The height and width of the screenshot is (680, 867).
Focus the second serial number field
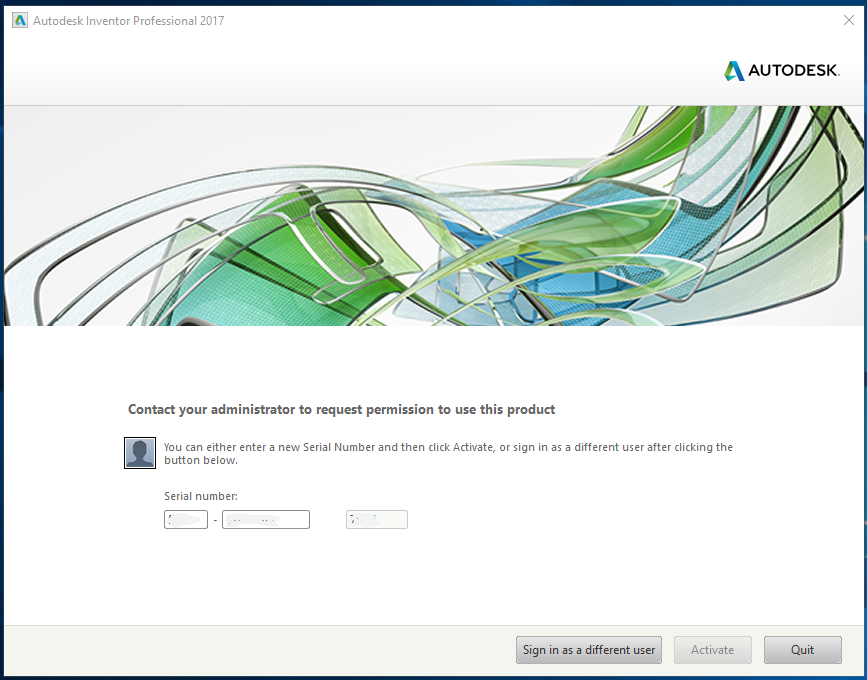point(266,520)
